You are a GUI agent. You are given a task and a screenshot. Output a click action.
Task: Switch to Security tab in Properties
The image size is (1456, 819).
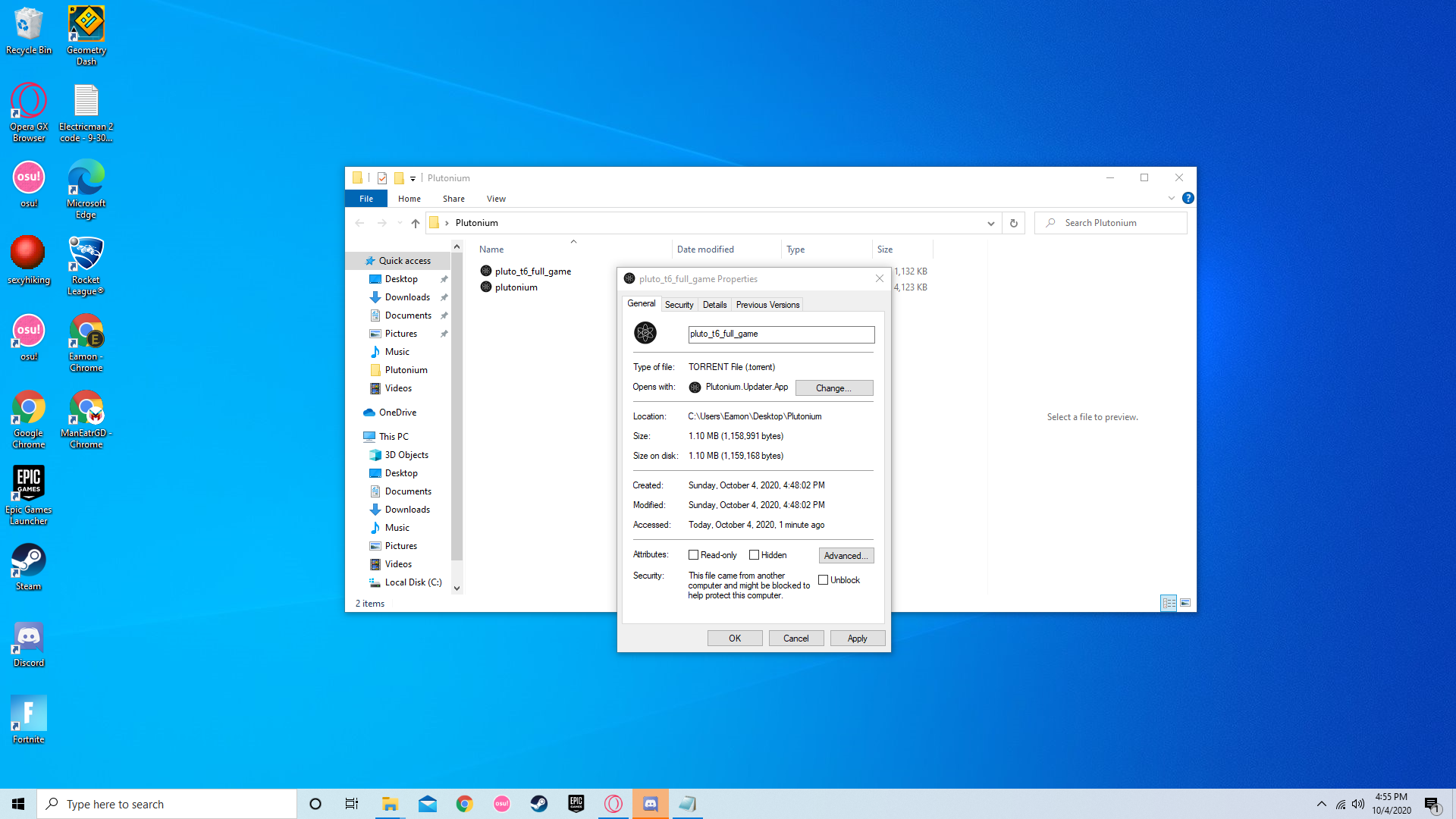[x=679, y=305]
